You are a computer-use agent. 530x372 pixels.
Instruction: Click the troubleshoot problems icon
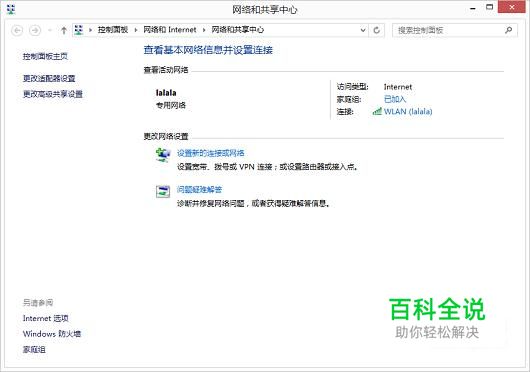point(163,191)
